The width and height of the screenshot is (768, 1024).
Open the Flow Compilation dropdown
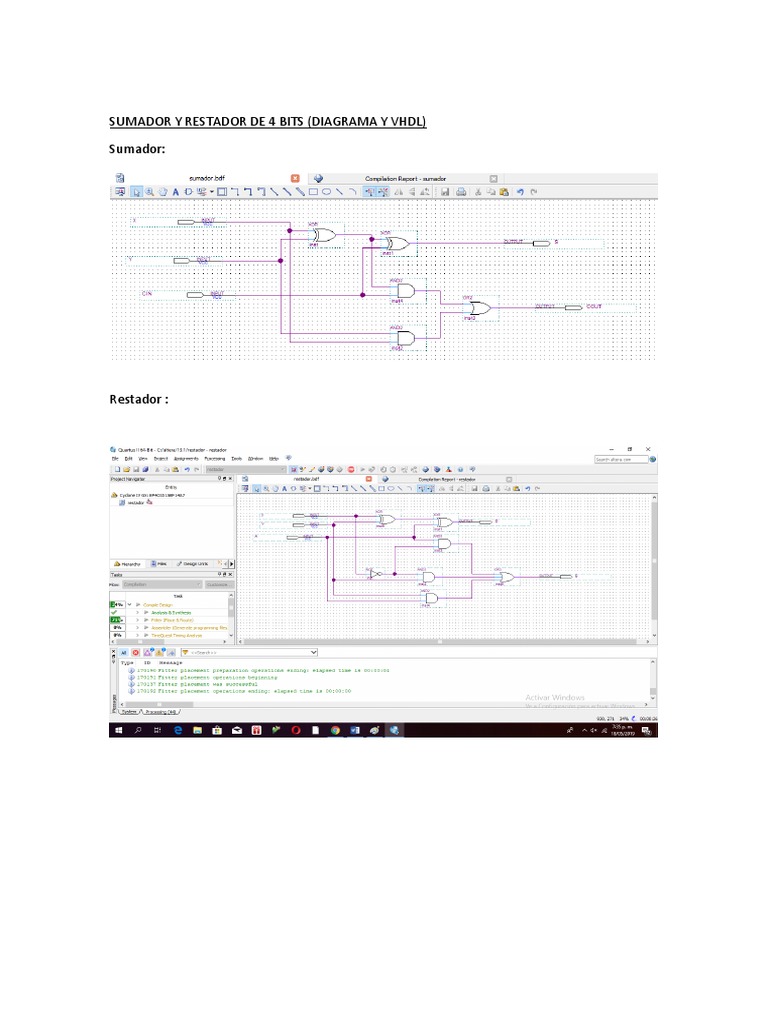click(161, 583)
